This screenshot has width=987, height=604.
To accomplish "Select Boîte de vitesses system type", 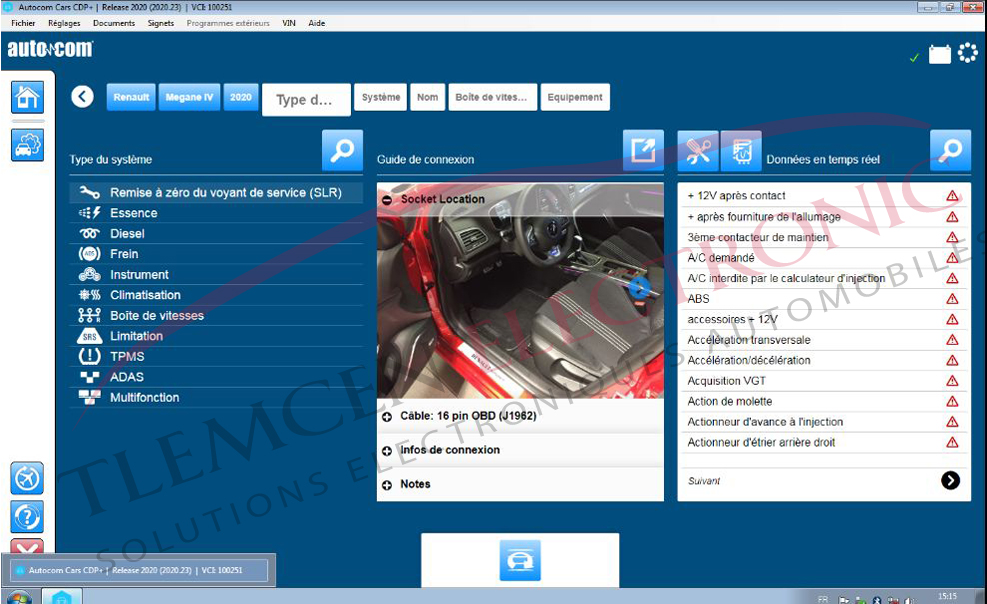I will (x=217, y=316).
